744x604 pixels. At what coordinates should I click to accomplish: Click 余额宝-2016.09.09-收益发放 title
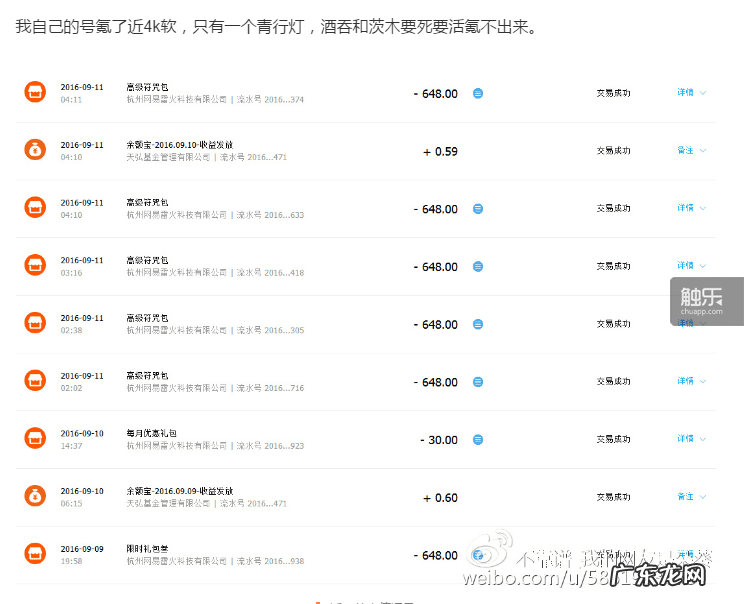tap(179, 491)
